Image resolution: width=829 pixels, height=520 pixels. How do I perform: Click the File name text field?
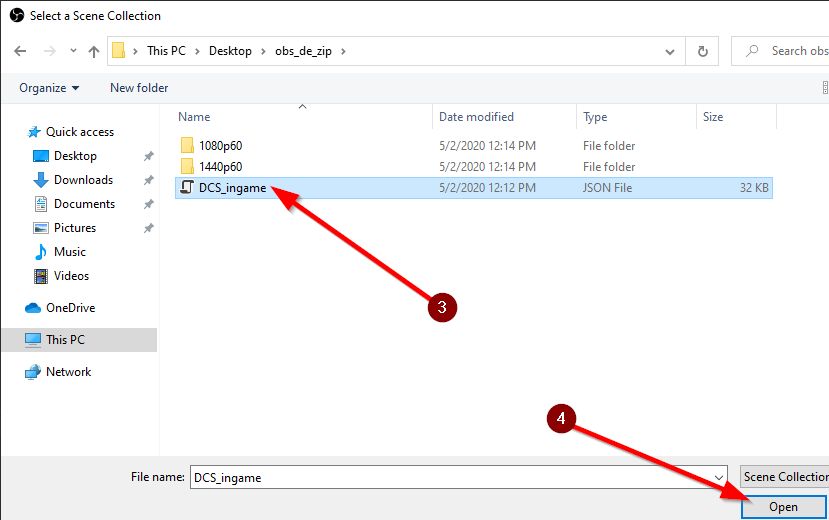[450, 478]
